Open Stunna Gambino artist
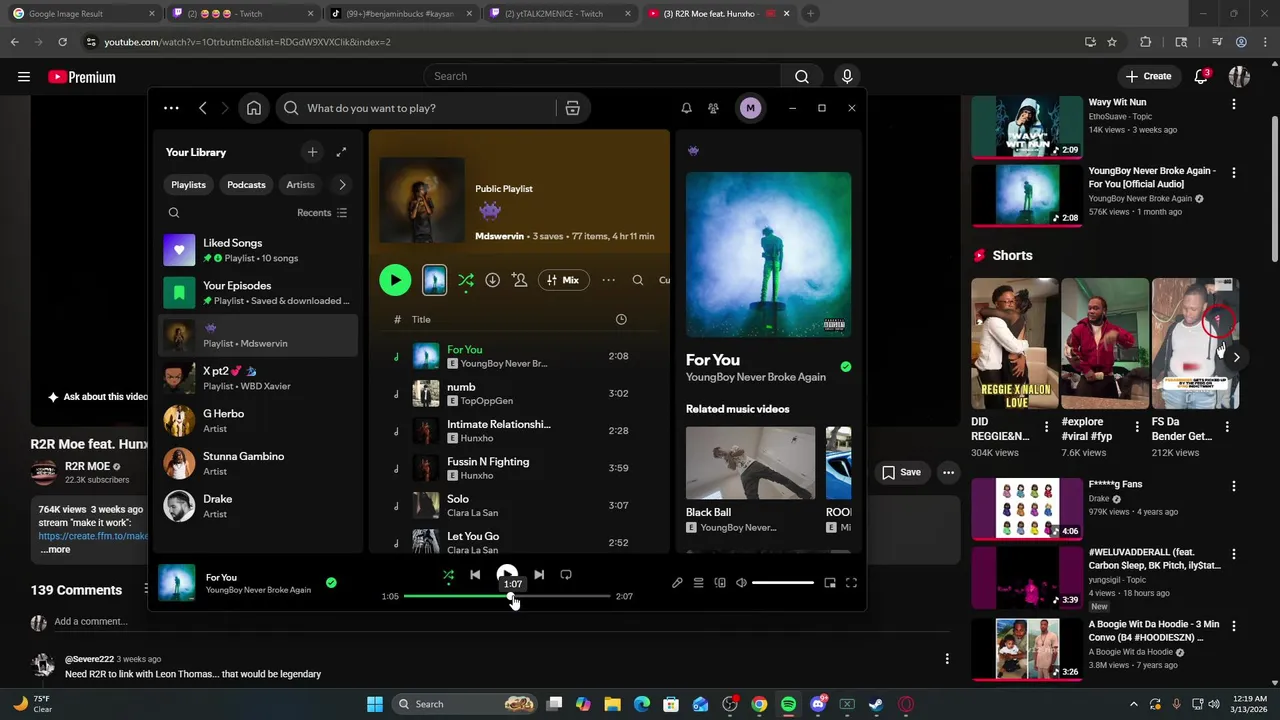 (x=258, y=463)
